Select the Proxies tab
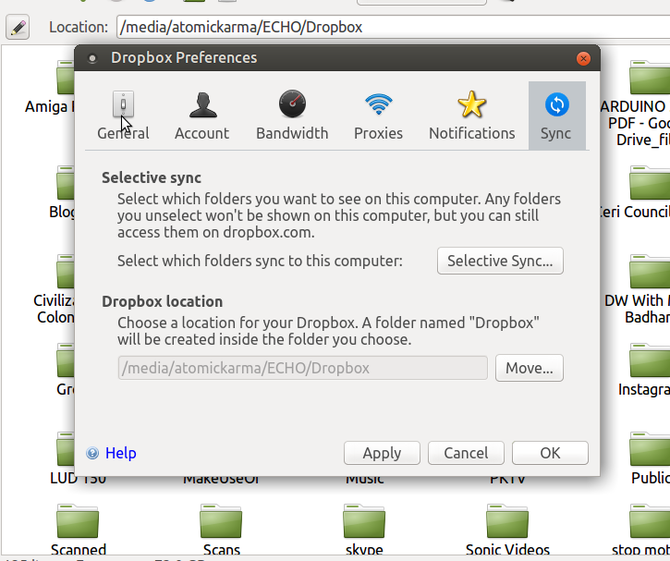Image resolution: width=670 pixels, height=561 pixels. [x=378, y=115]
